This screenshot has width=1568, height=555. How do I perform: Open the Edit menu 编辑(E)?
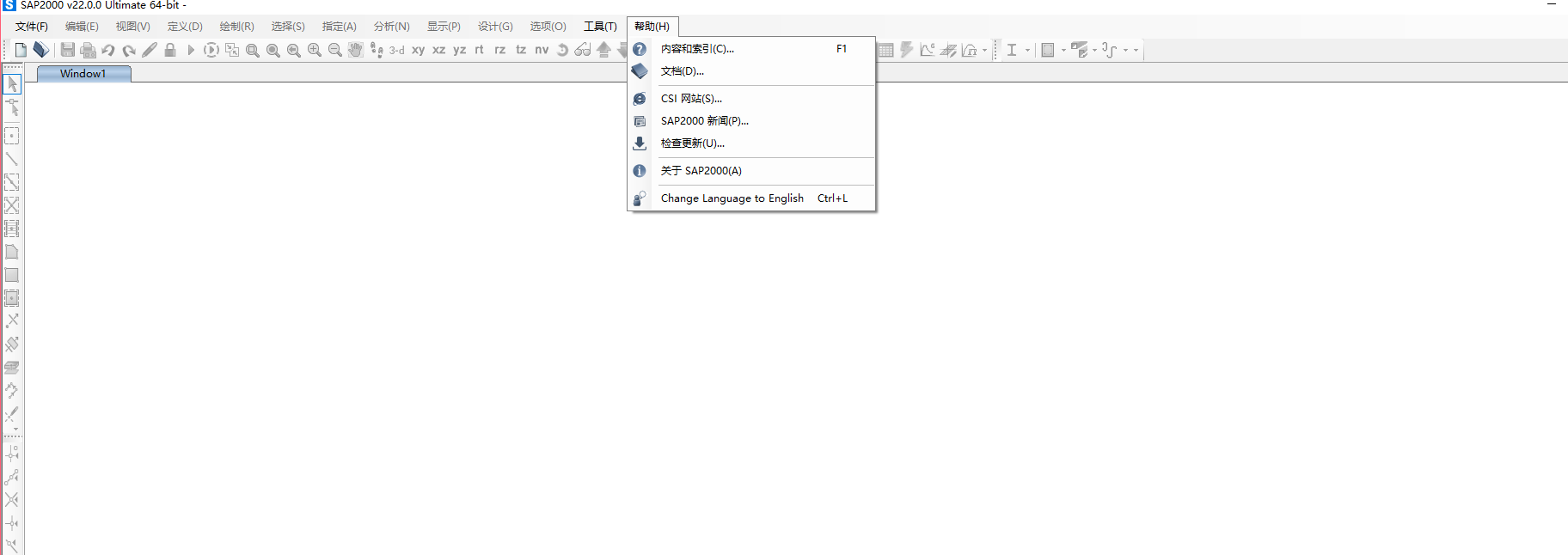point(82,27)
